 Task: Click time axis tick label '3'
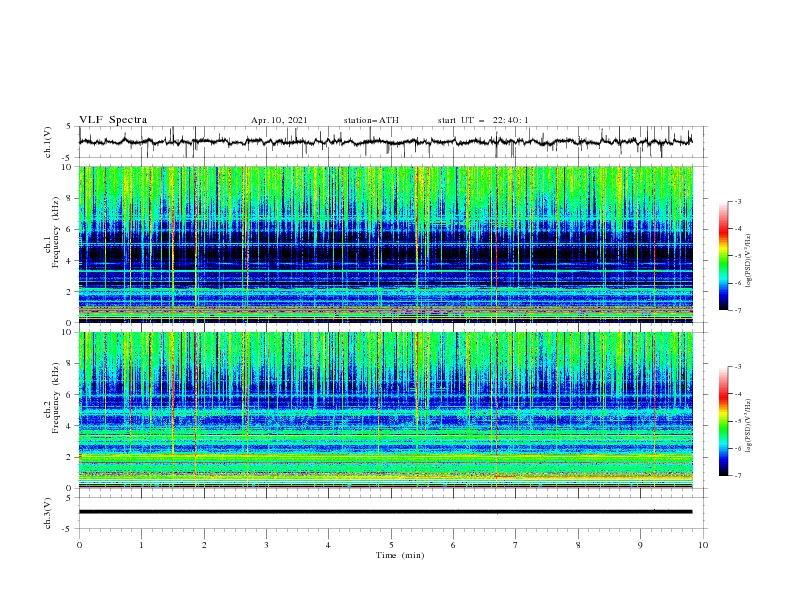(x=266, y=545)
